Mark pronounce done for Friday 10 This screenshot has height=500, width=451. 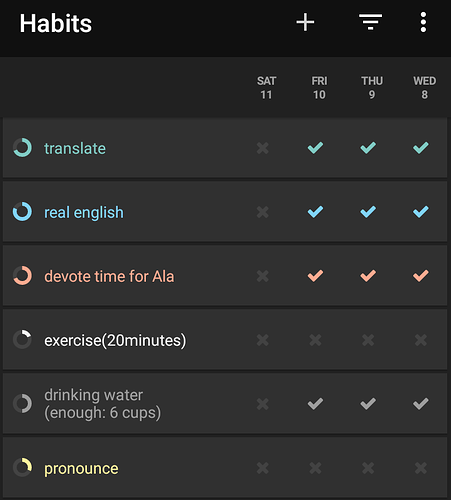tap(315, 468)
